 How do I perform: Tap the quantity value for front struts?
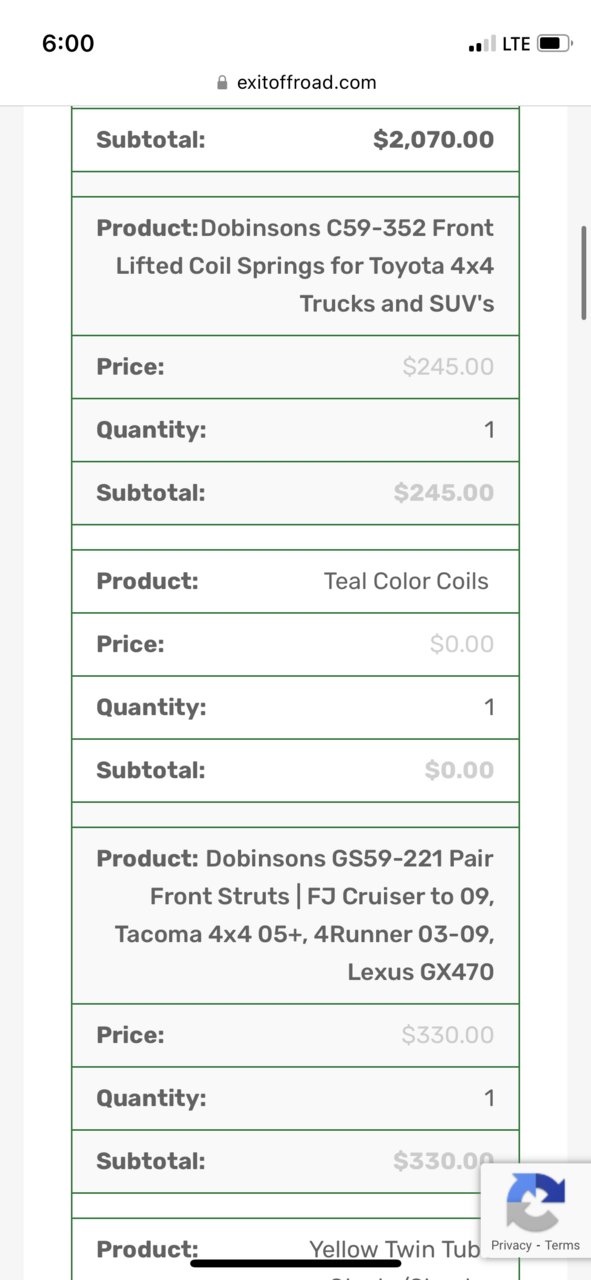click(x=489, y=1098)
